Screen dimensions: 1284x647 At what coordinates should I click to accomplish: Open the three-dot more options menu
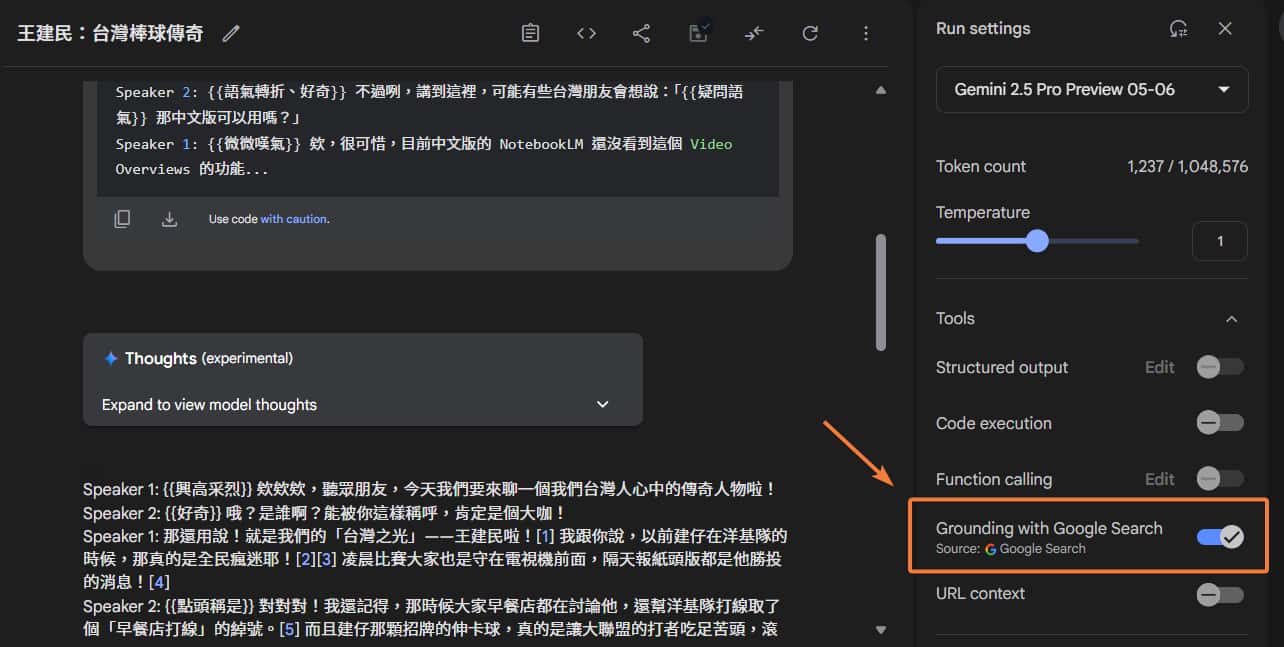click(866, 33)
